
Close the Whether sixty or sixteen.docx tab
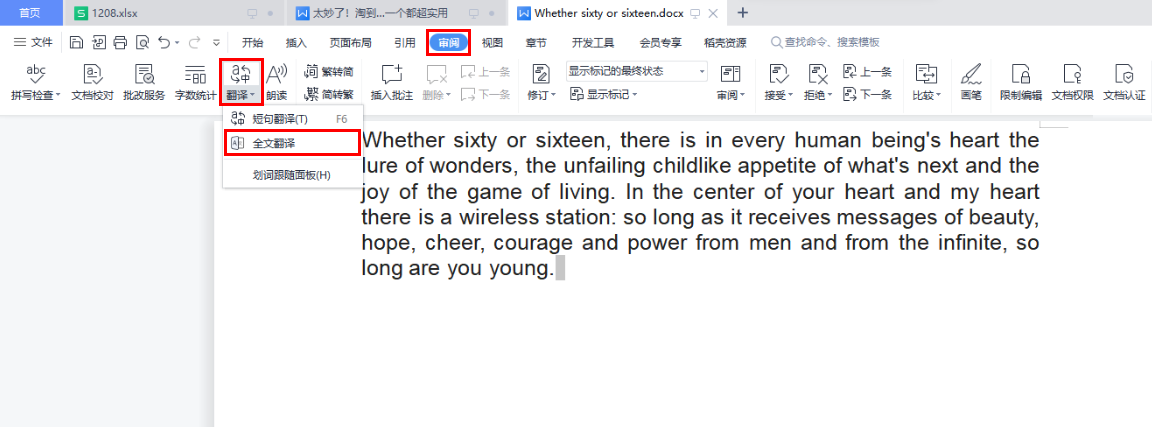point(712,13)
